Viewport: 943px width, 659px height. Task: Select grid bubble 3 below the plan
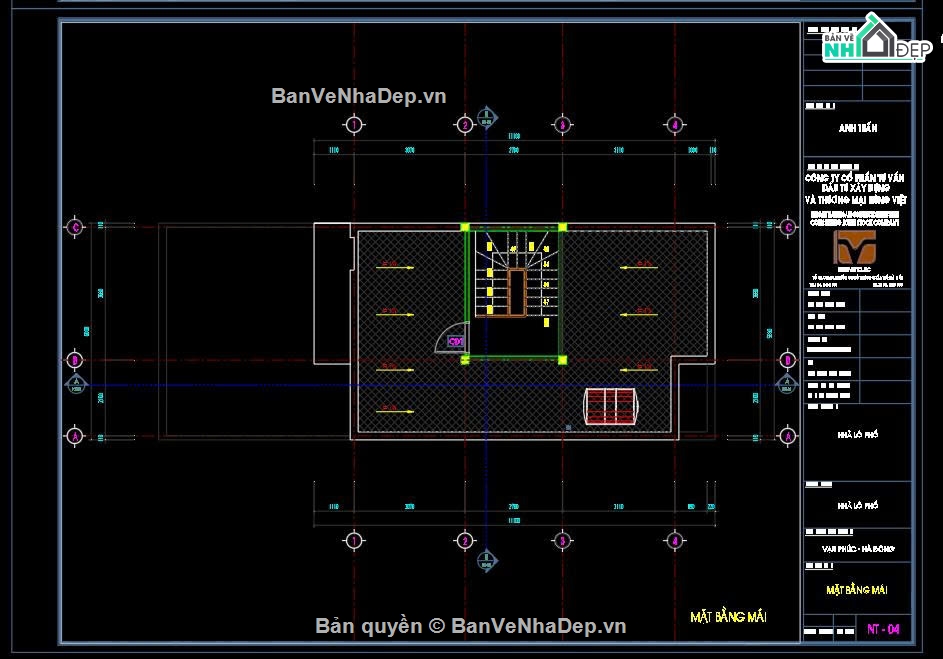[x=562, y=541]
